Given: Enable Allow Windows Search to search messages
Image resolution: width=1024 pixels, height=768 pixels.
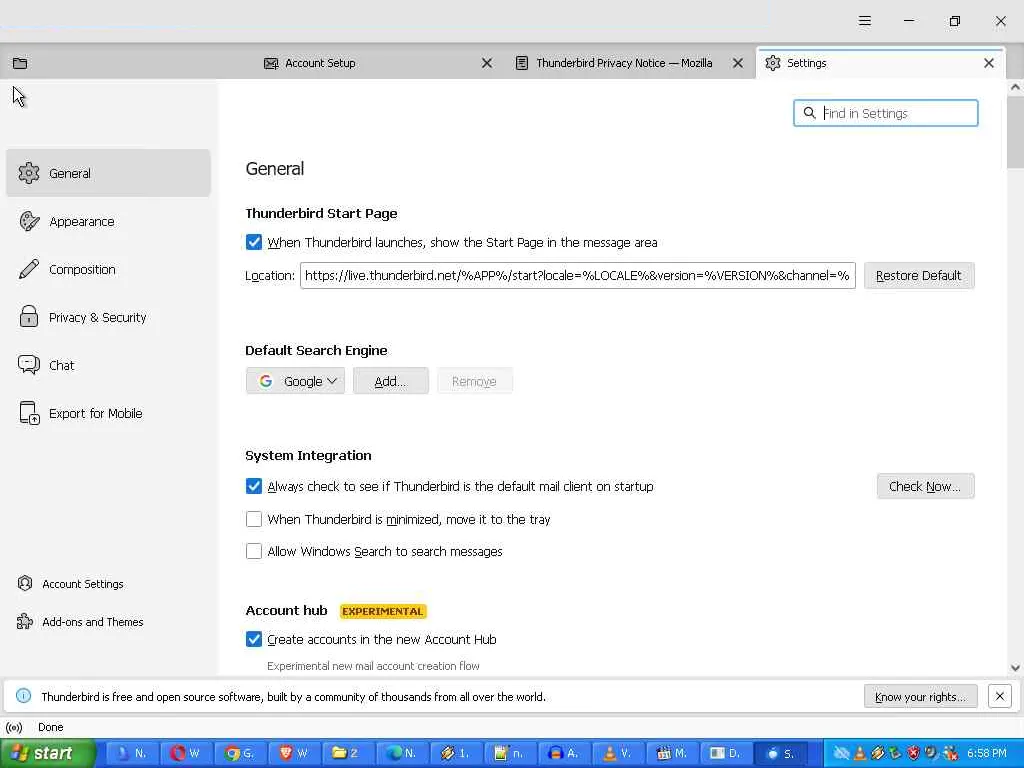Looking at the screenshot, I should (254, 551).
